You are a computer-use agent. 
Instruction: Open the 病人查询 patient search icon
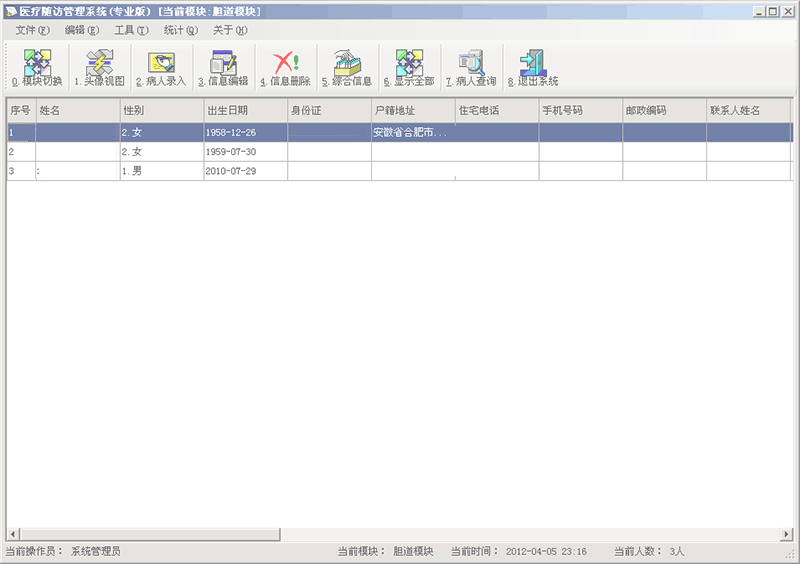471,67
